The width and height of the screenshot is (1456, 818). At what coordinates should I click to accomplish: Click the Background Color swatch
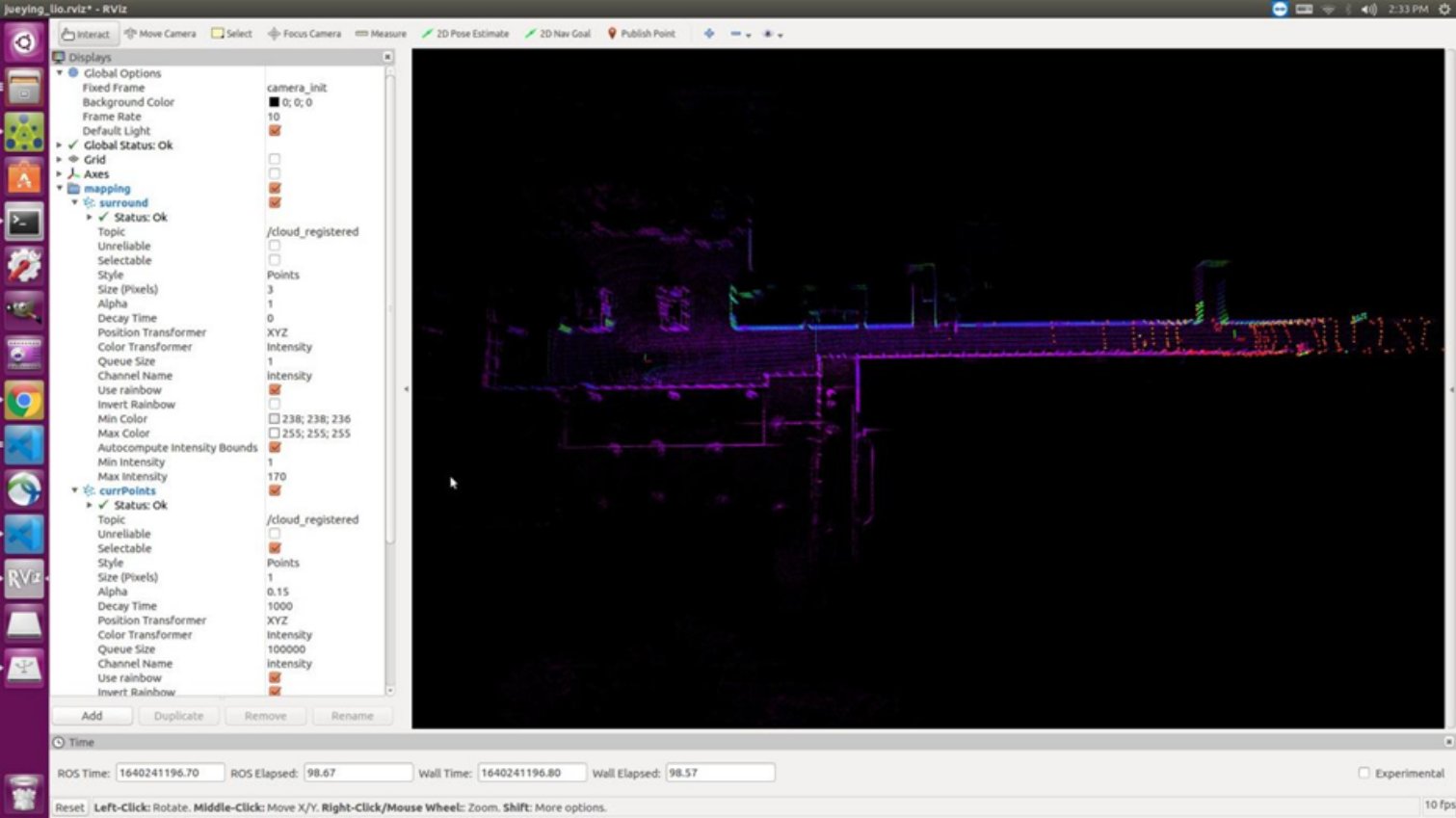[274, 102]
